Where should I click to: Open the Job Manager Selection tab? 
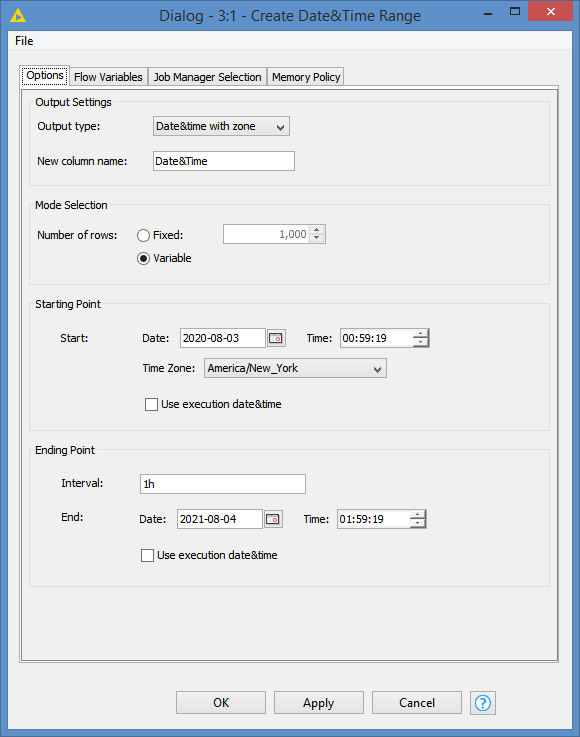tap(207, 77)
